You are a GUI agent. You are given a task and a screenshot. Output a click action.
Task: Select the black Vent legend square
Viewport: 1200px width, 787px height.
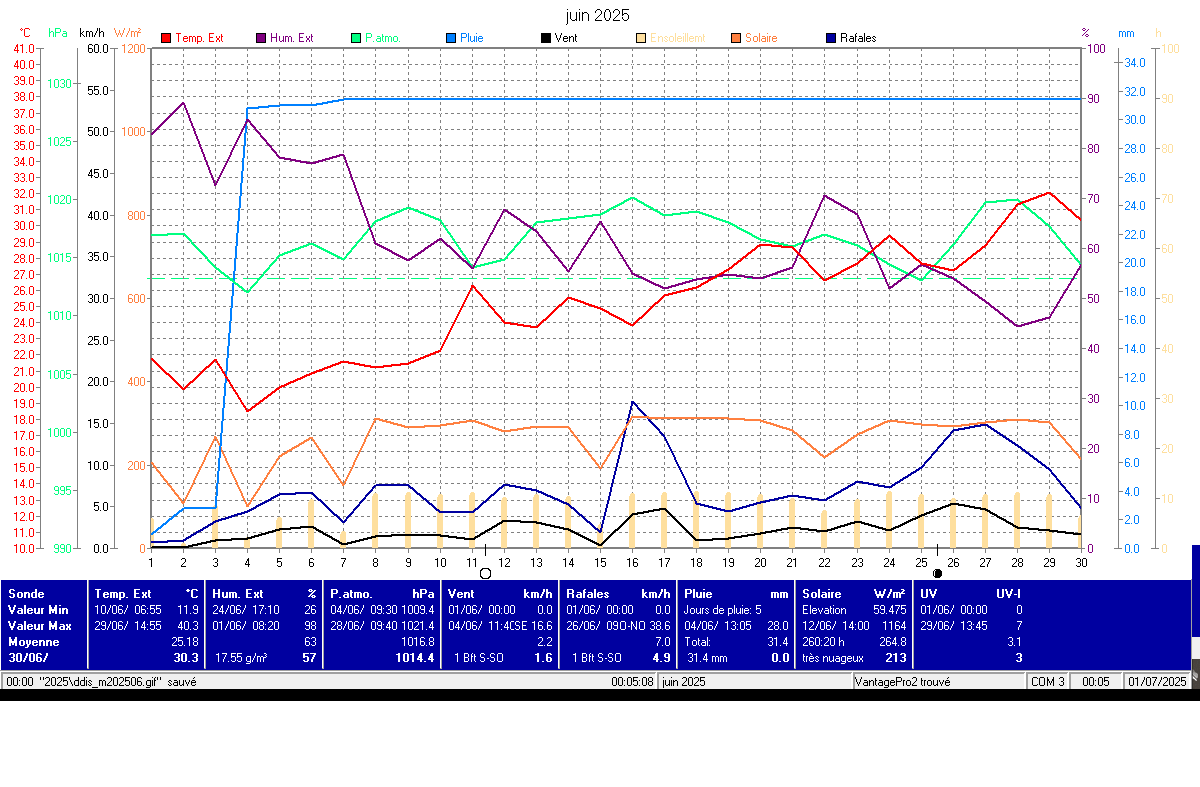click(x=545, y=38)
